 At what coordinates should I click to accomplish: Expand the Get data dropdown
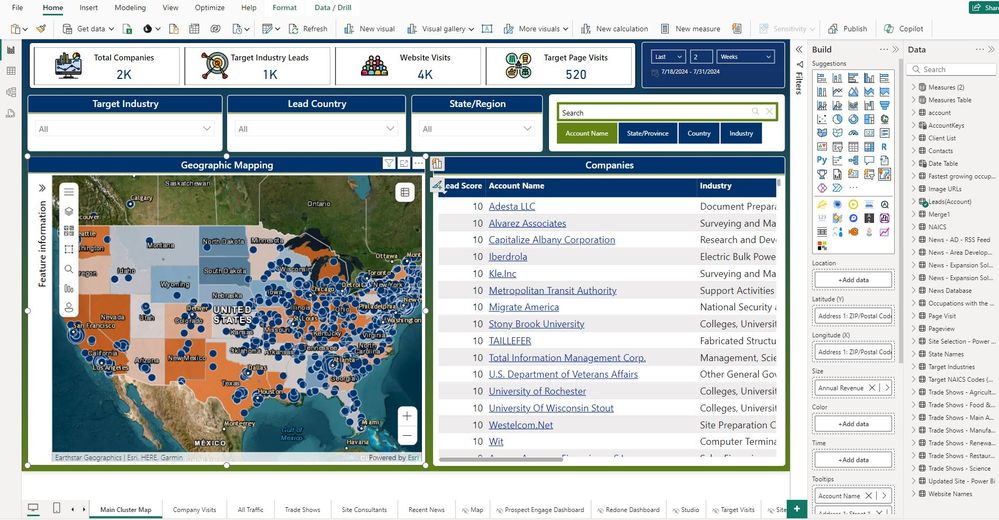coord(111,29)
